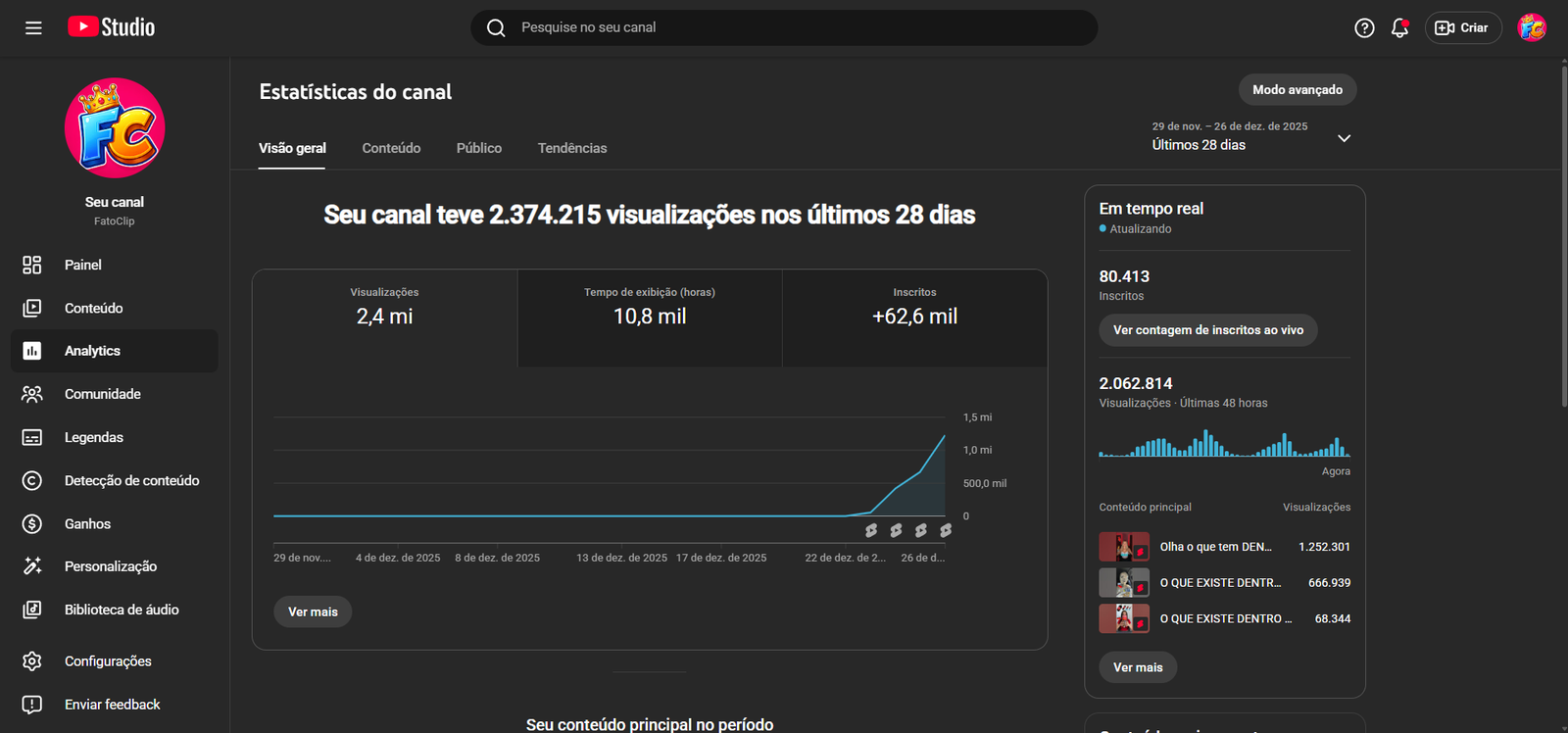The height and width of the screenshot is (733, 1568).
Task: Open the hamburger menu icon
Action: [x=33, y=27]
